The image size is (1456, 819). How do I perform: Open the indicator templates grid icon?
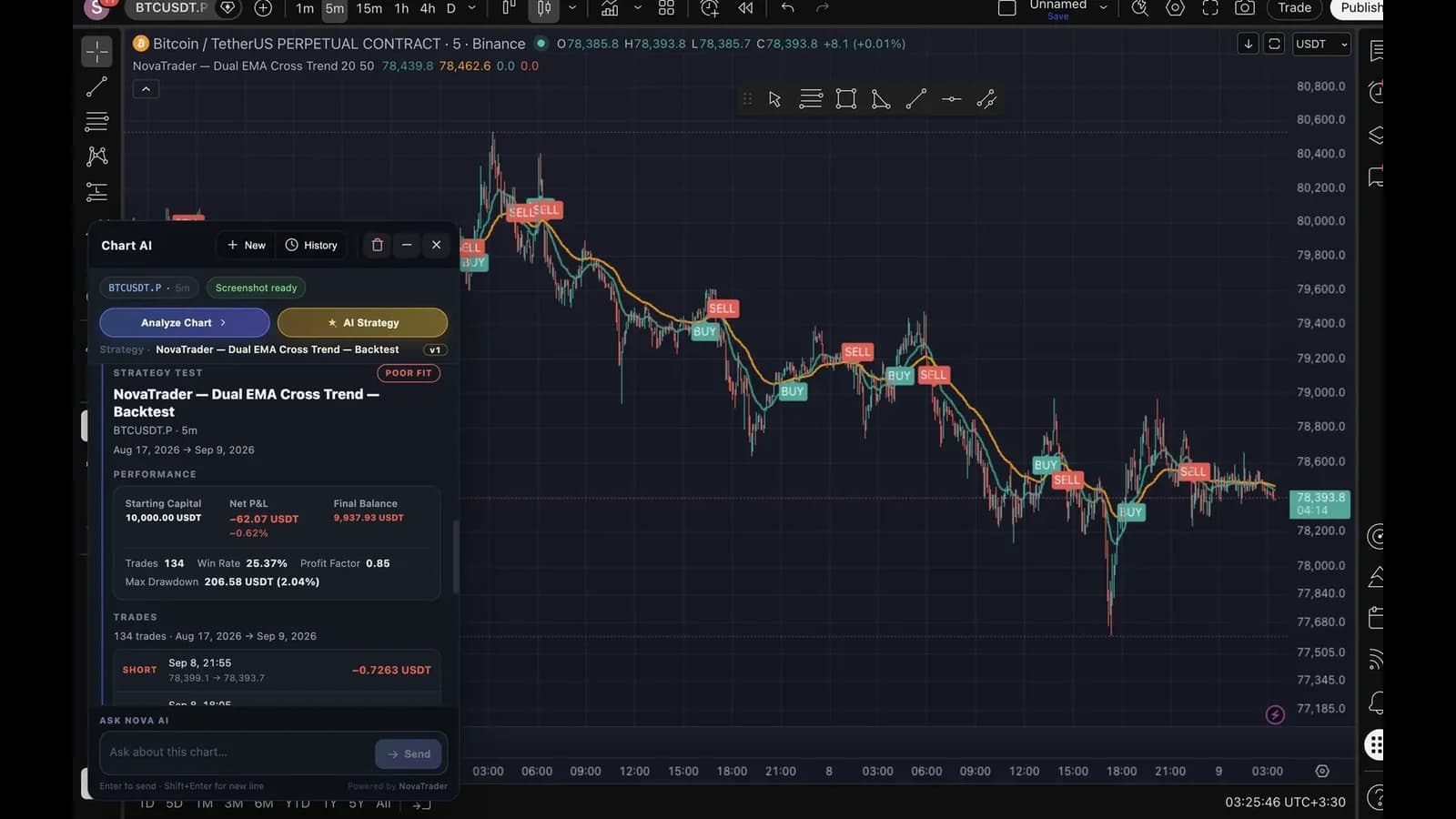(666, 8)
